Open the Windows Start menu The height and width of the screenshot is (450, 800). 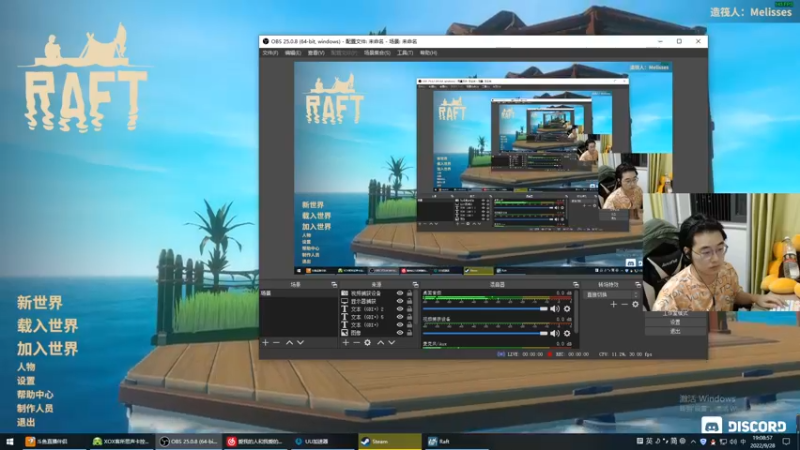(9, 441)
